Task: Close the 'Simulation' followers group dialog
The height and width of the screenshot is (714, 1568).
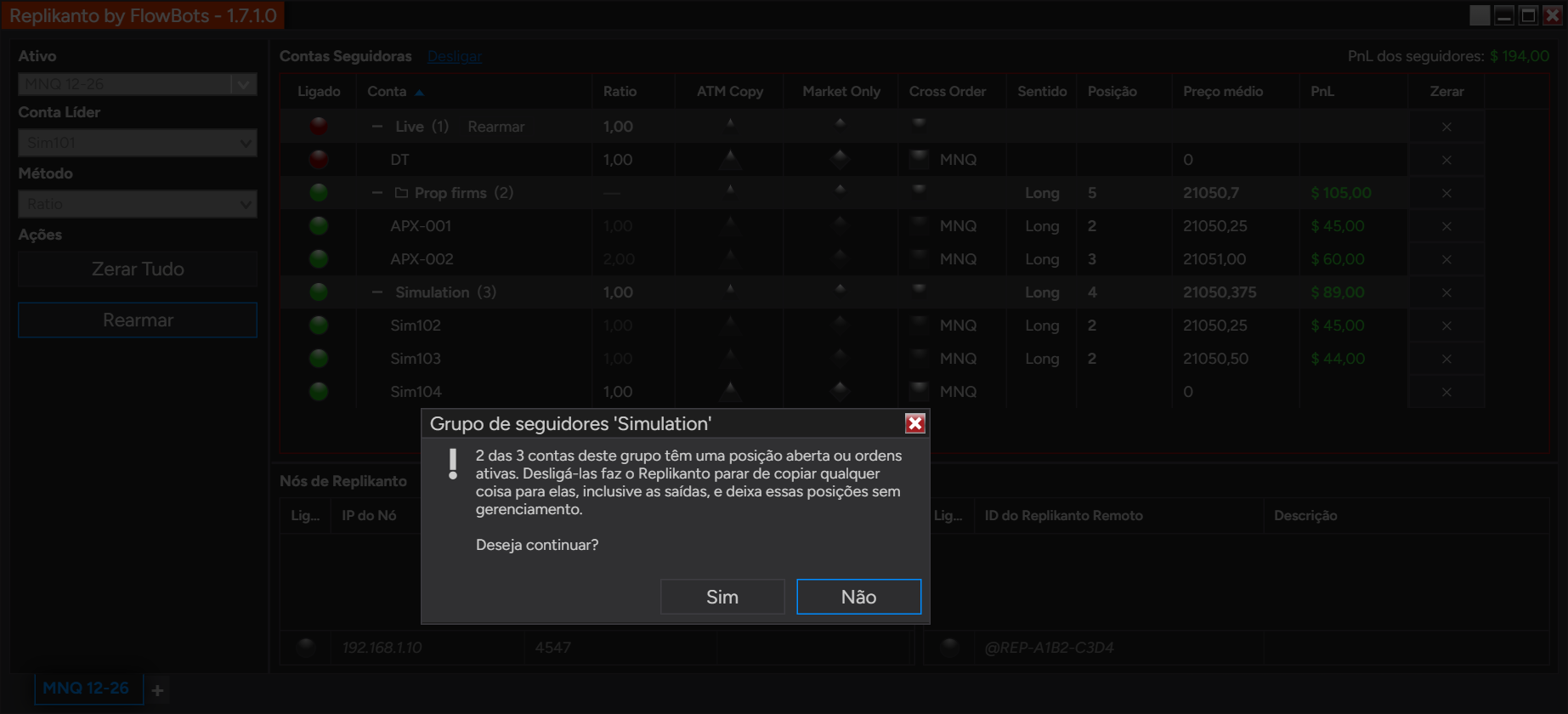Action: tap(914, 423)
